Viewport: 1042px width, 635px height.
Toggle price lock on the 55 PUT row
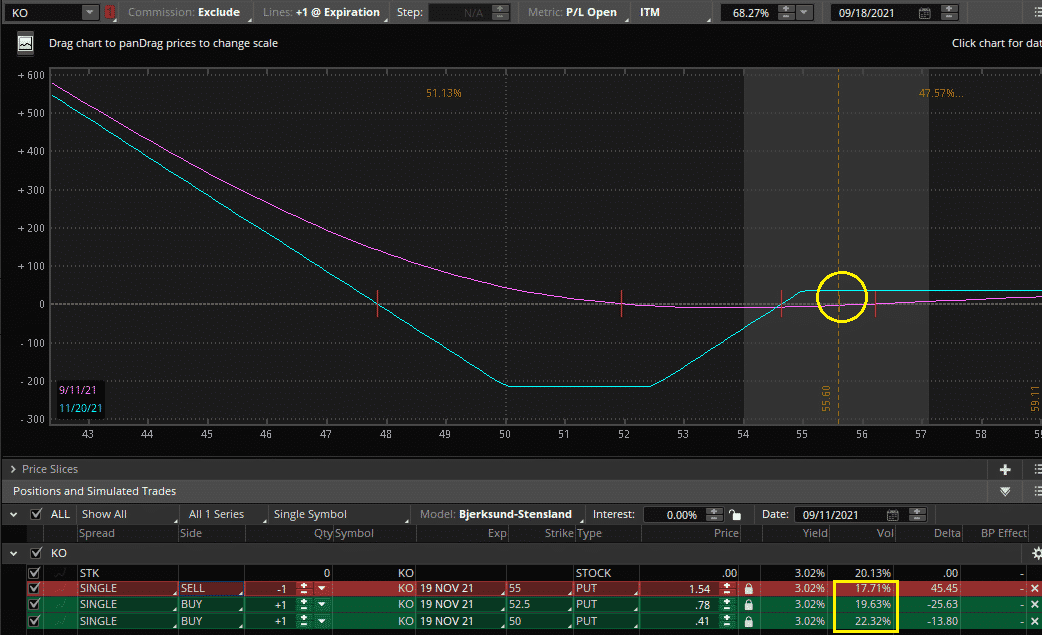pos(749,589)
